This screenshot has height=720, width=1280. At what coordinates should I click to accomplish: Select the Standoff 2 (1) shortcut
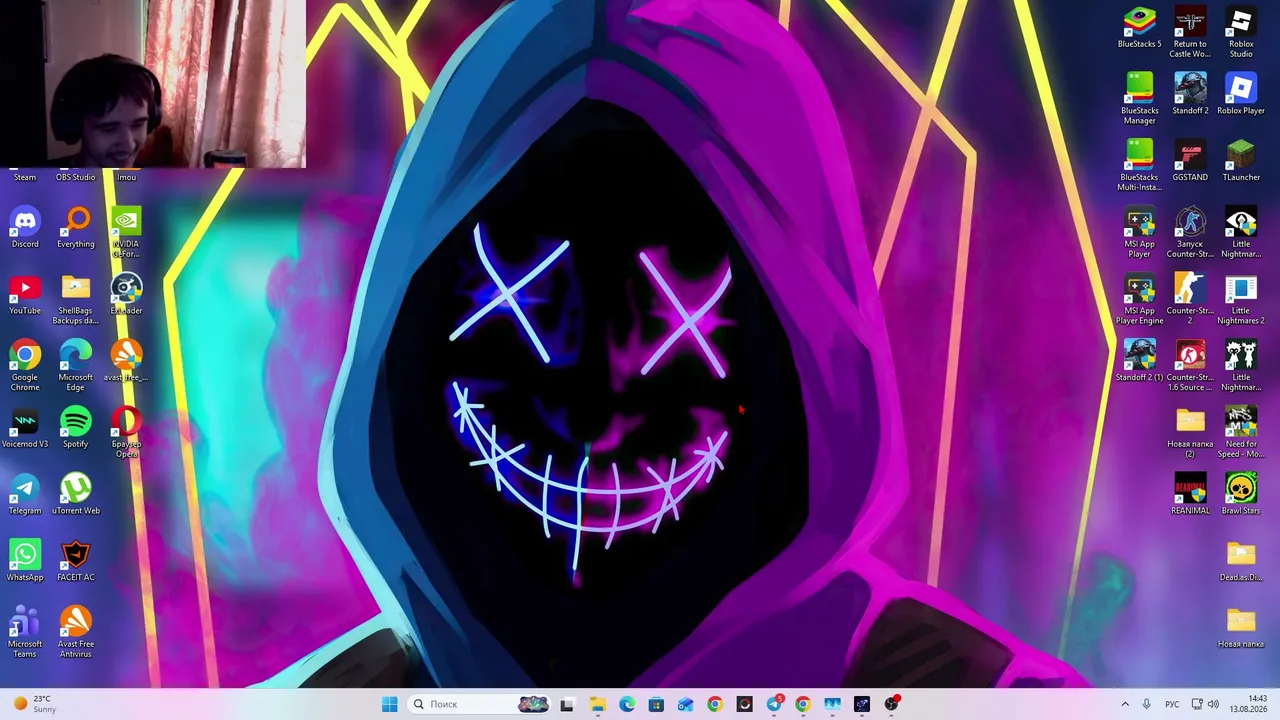click(x=1140, y=361)
